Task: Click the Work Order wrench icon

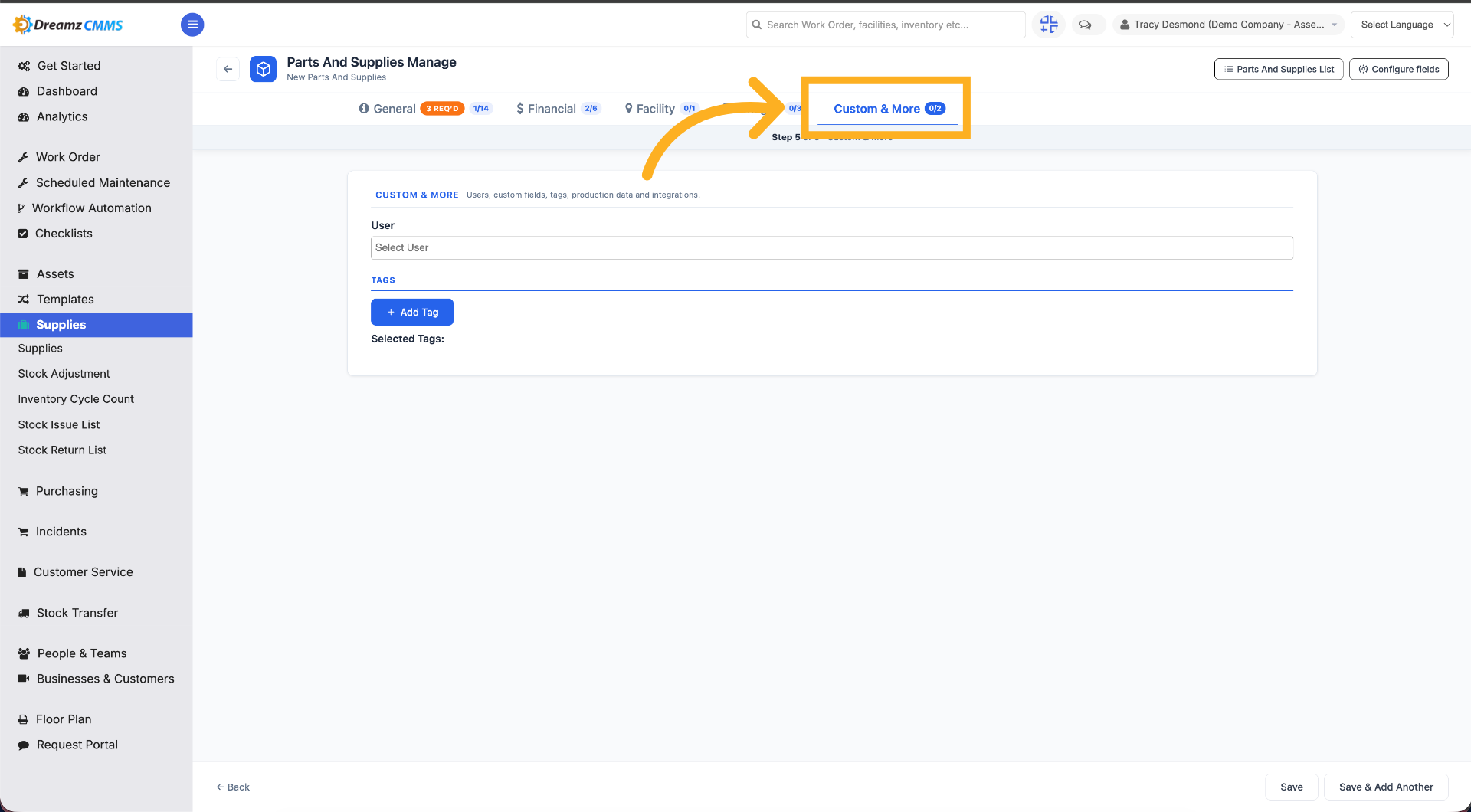Action: tap(23, 157)
